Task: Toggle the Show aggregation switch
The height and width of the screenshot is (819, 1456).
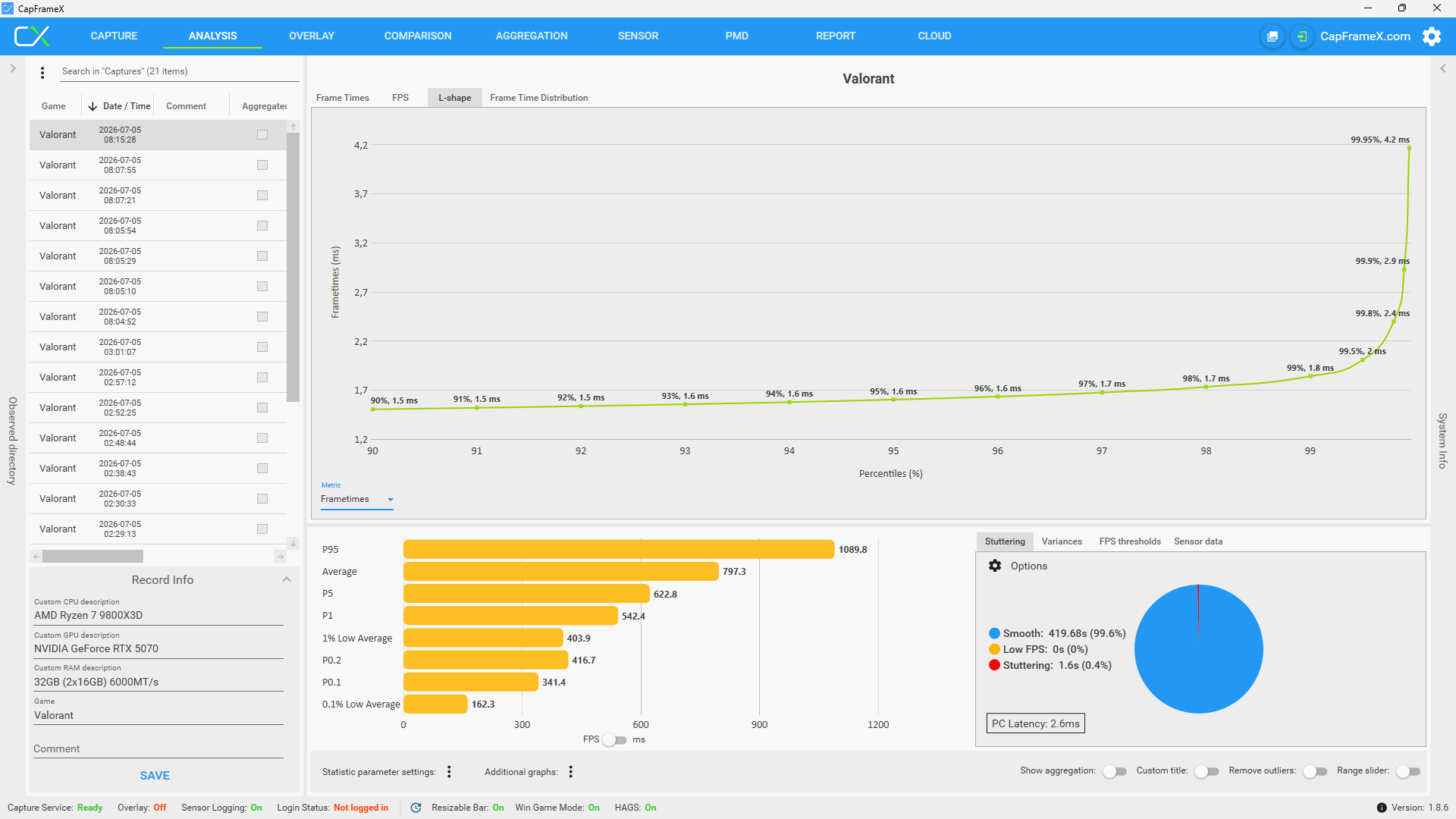Action: pyautogui.click(x=1115, y=771)
